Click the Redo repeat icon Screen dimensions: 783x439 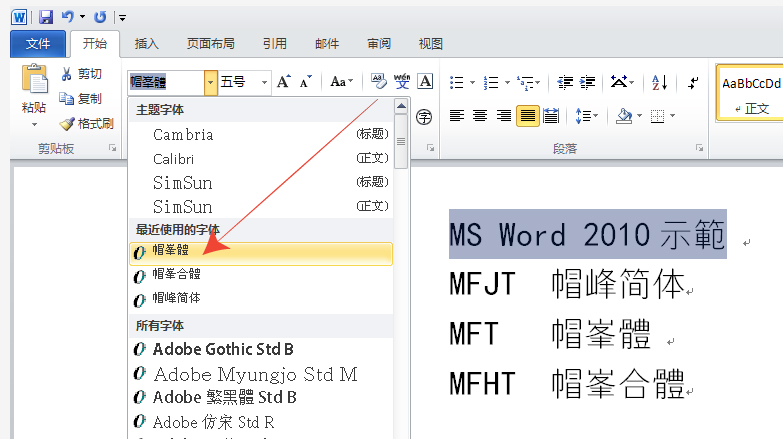point(100,17)
